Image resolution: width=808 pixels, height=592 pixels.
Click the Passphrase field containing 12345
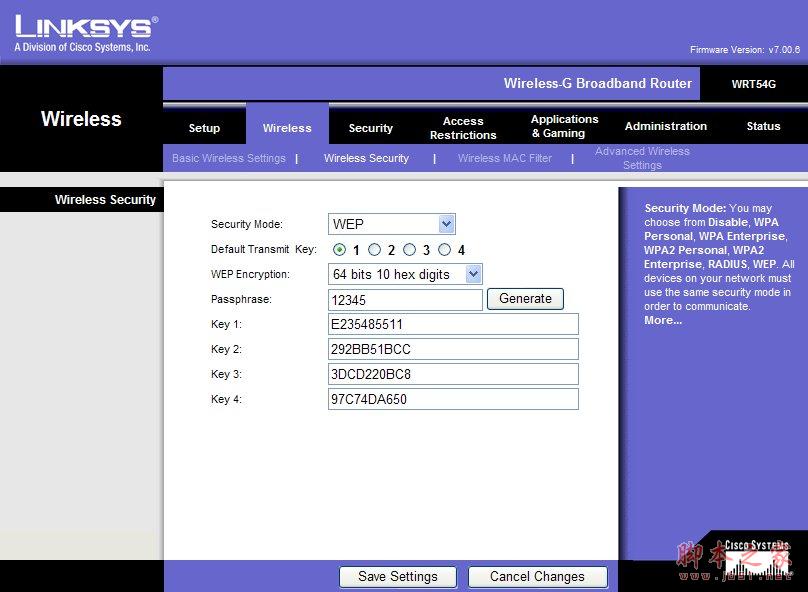point(405,300)
